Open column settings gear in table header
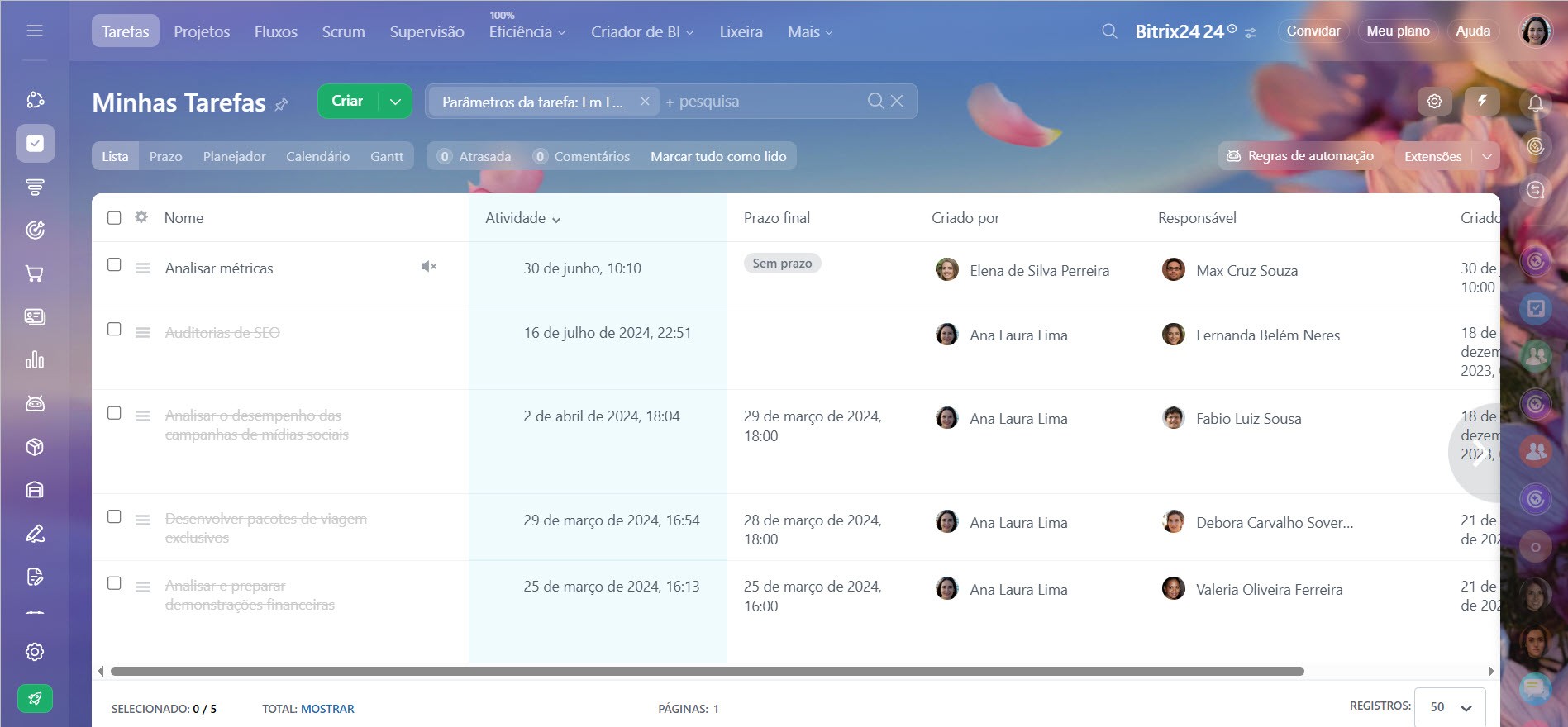 (141, 216)
